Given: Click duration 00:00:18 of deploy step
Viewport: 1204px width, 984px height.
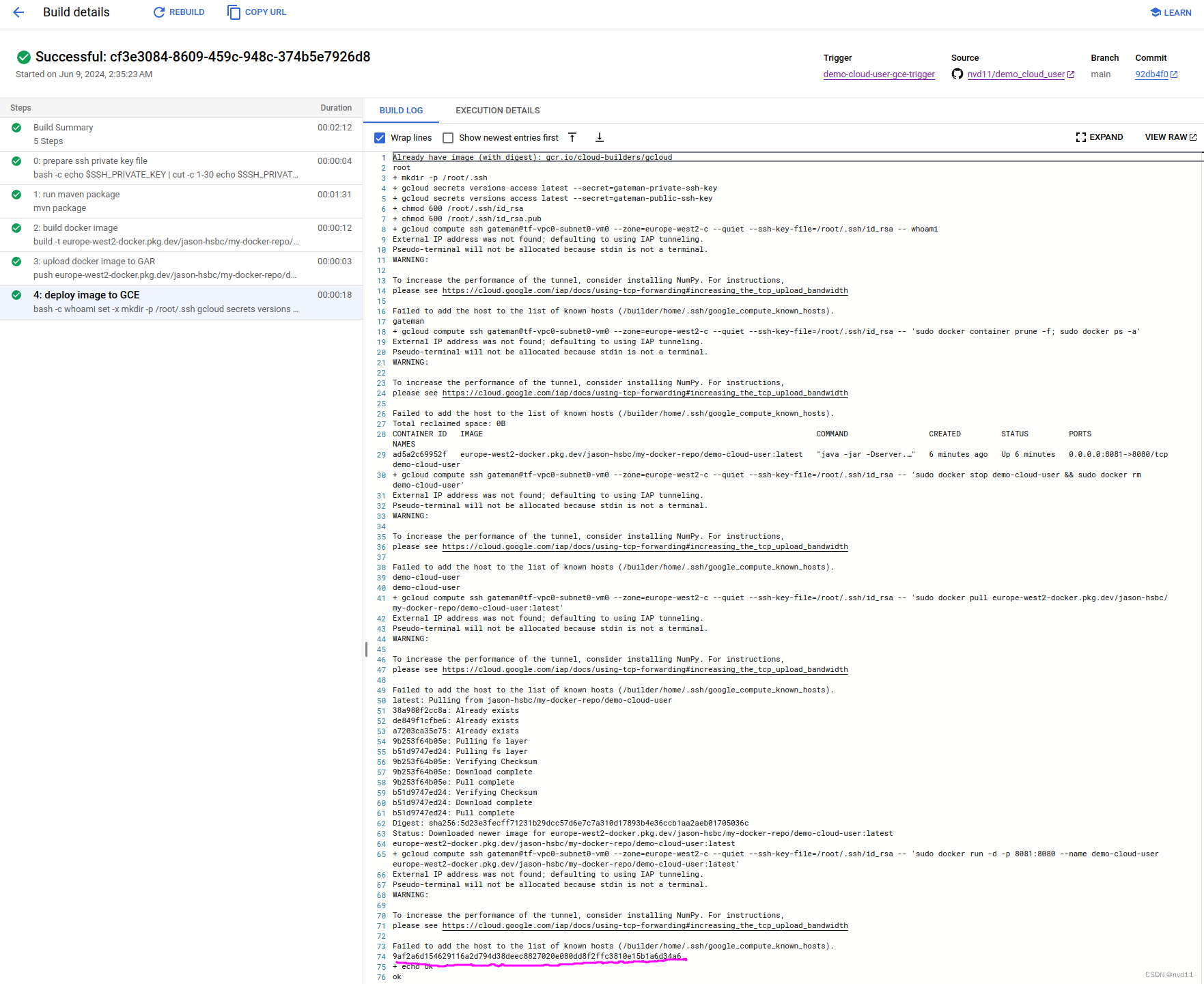Looking at the screenshot, I should pyautogui.click(x=335, y=295).
